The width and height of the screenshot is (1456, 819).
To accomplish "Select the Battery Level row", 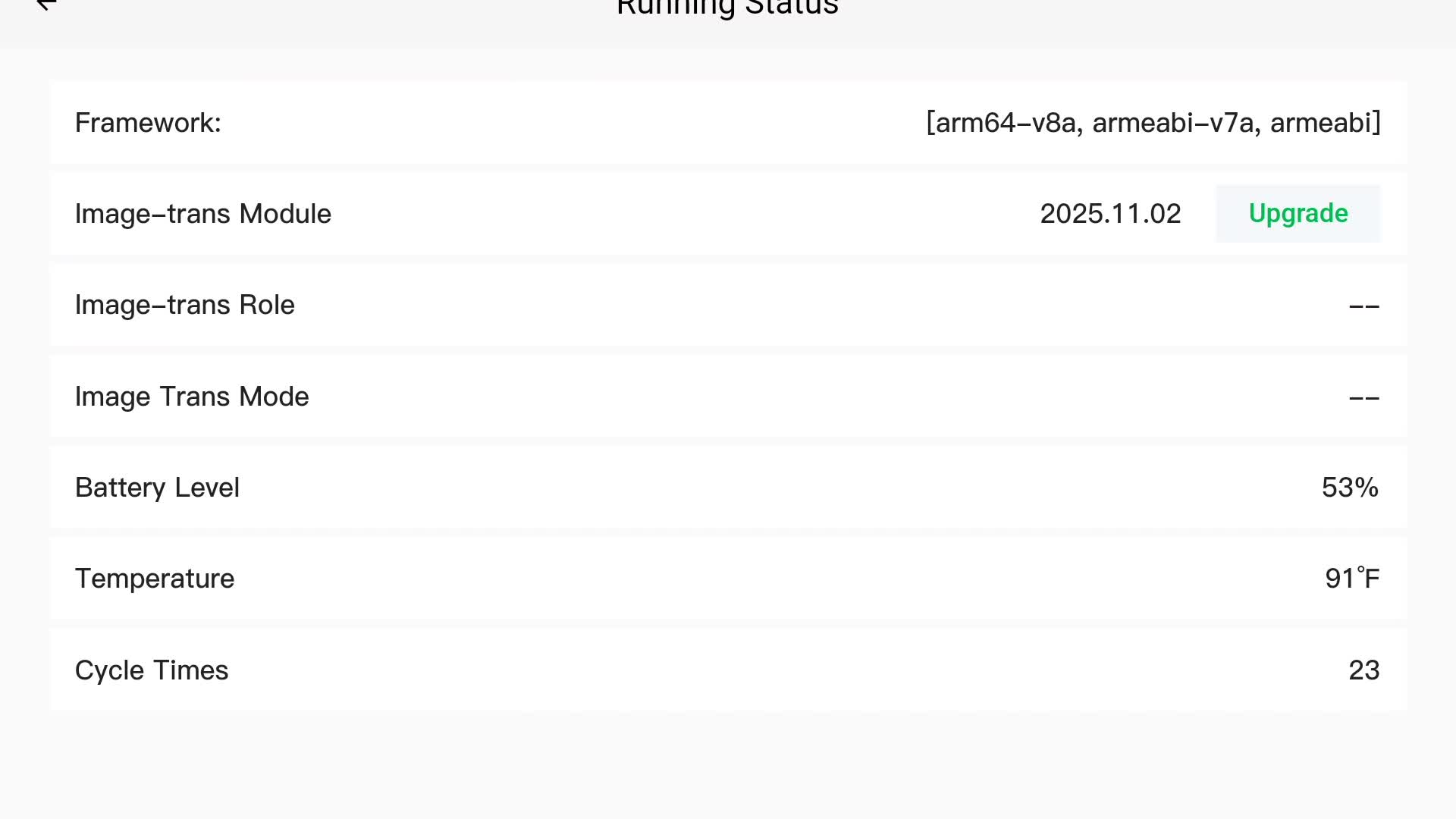I will point(728,488).
